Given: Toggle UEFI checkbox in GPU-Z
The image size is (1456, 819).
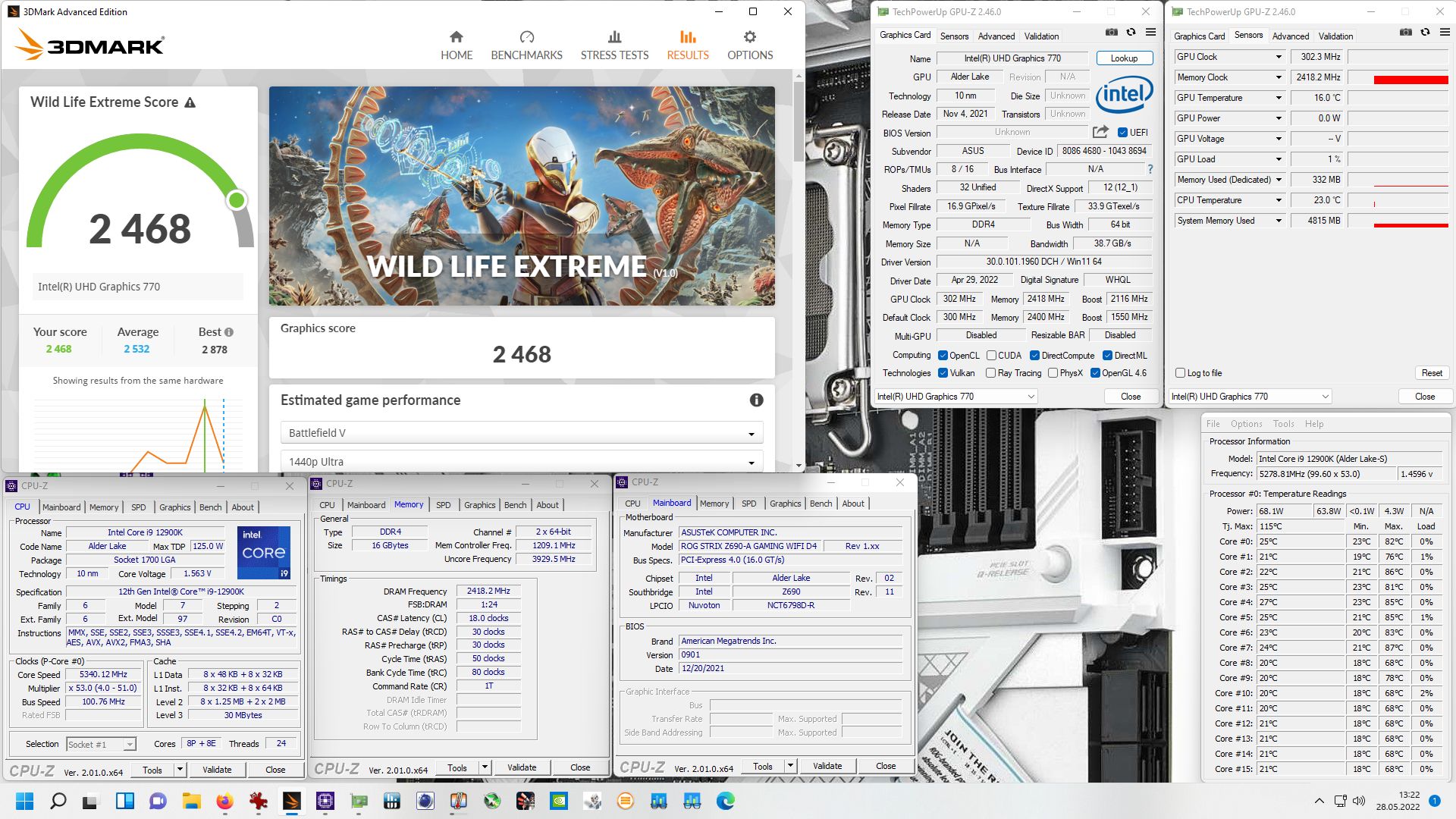Looking at the screenshot, I should (x=1122, y=133).
